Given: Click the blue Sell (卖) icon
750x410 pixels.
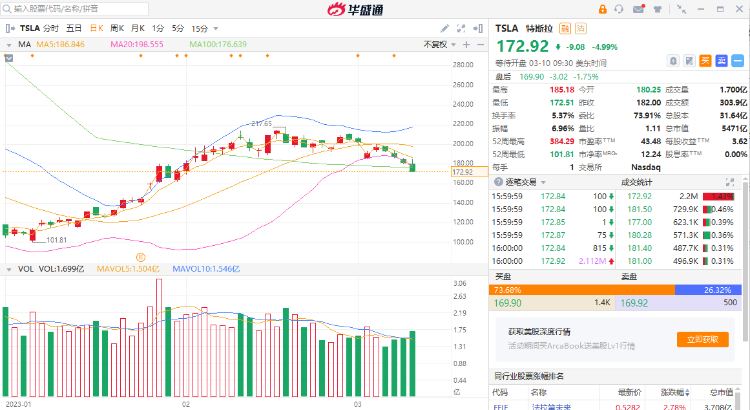Looking at the screenshot, I should point(721,61).
